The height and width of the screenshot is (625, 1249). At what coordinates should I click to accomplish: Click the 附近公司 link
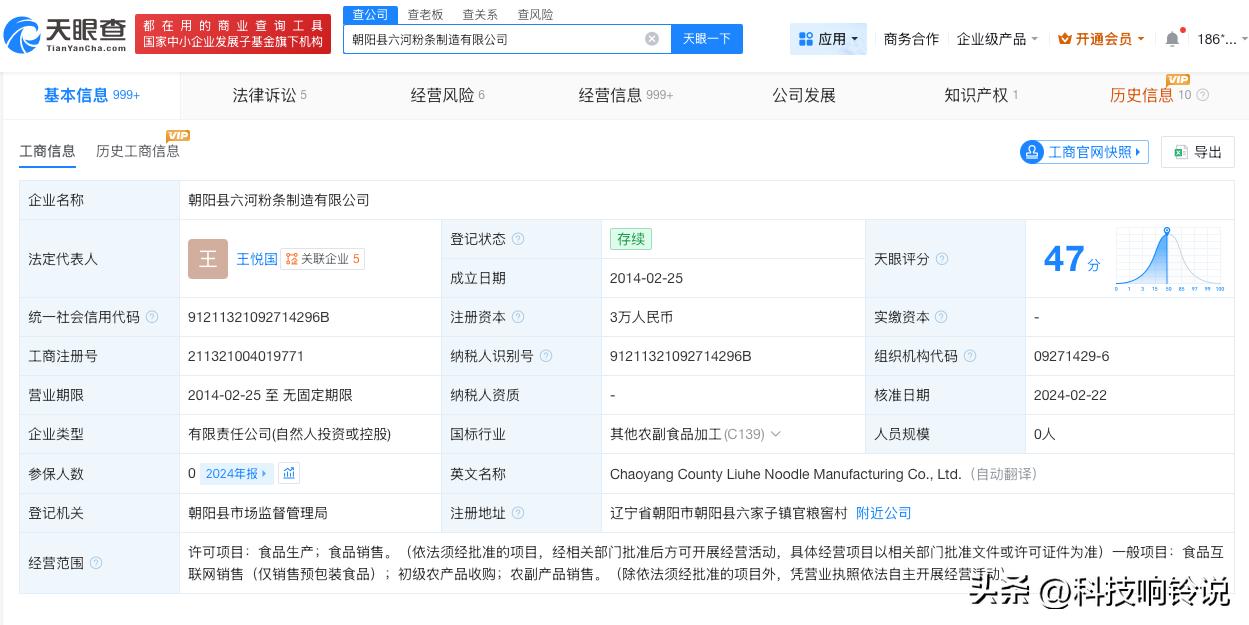[x=884, y=513]
